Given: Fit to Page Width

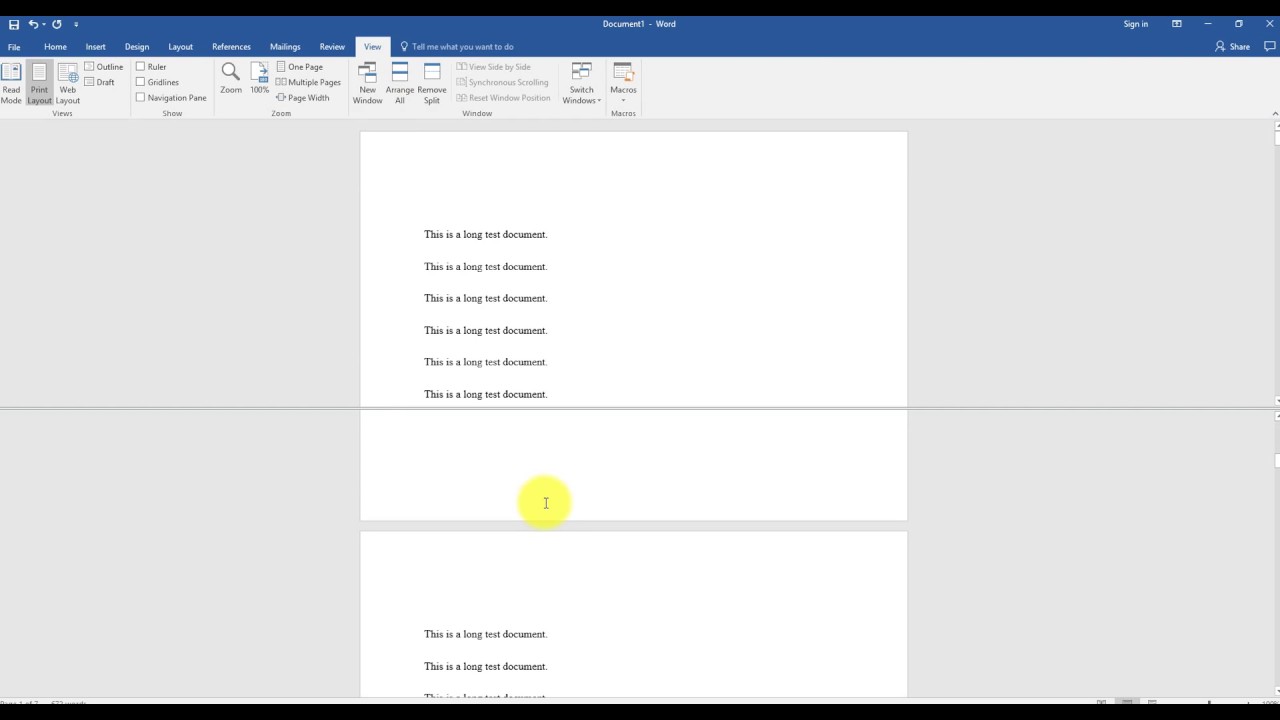Looking at the screenshot, I should (303, 98).
